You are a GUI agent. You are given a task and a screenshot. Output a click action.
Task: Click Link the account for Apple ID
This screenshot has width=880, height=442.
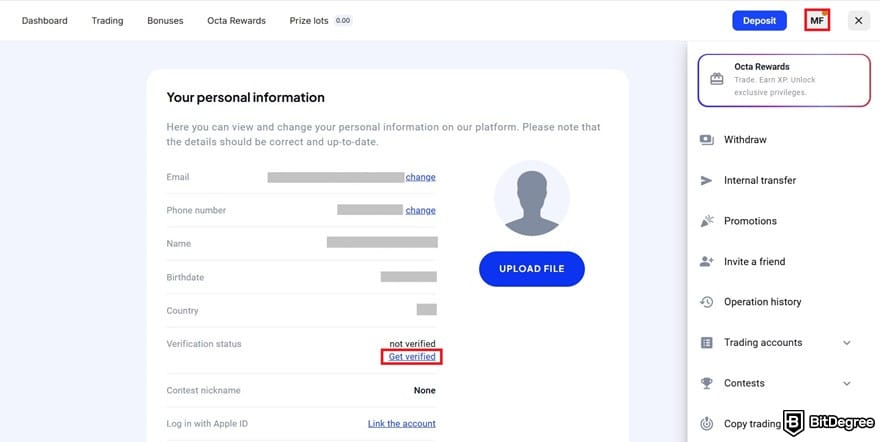(x=402, y=424)
